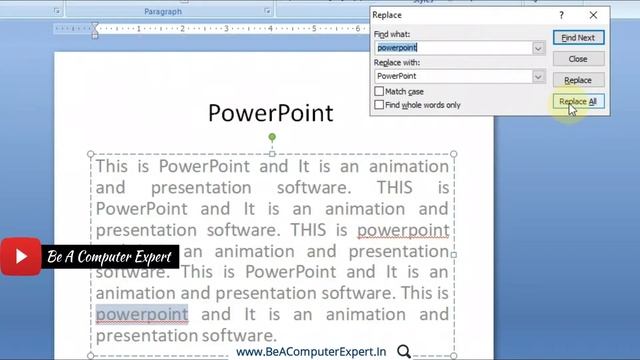Click the top-right corner handle of text box
The image size is (640, 360).
[x=453, y=154]
